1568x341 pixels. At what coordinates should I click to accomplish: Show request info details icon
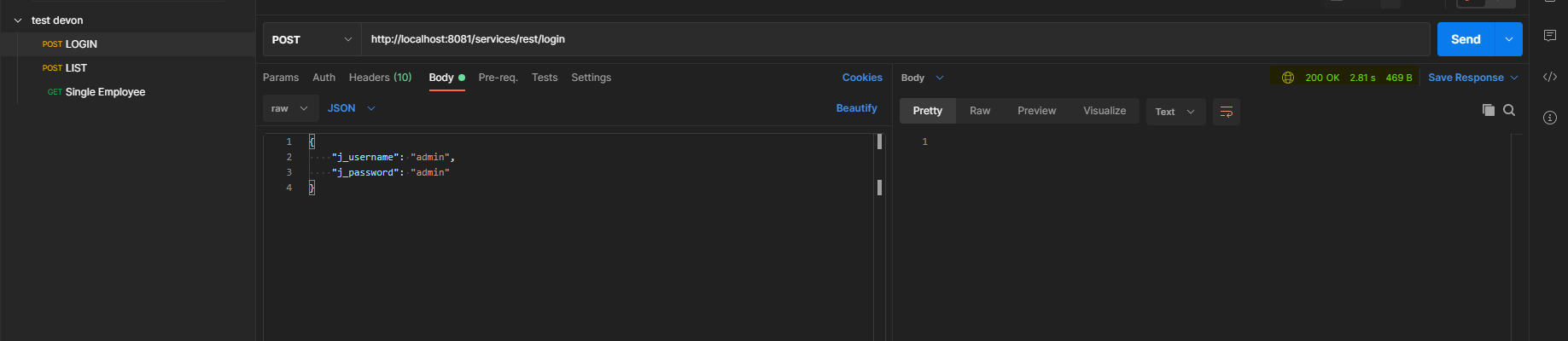coord(1549,118)
